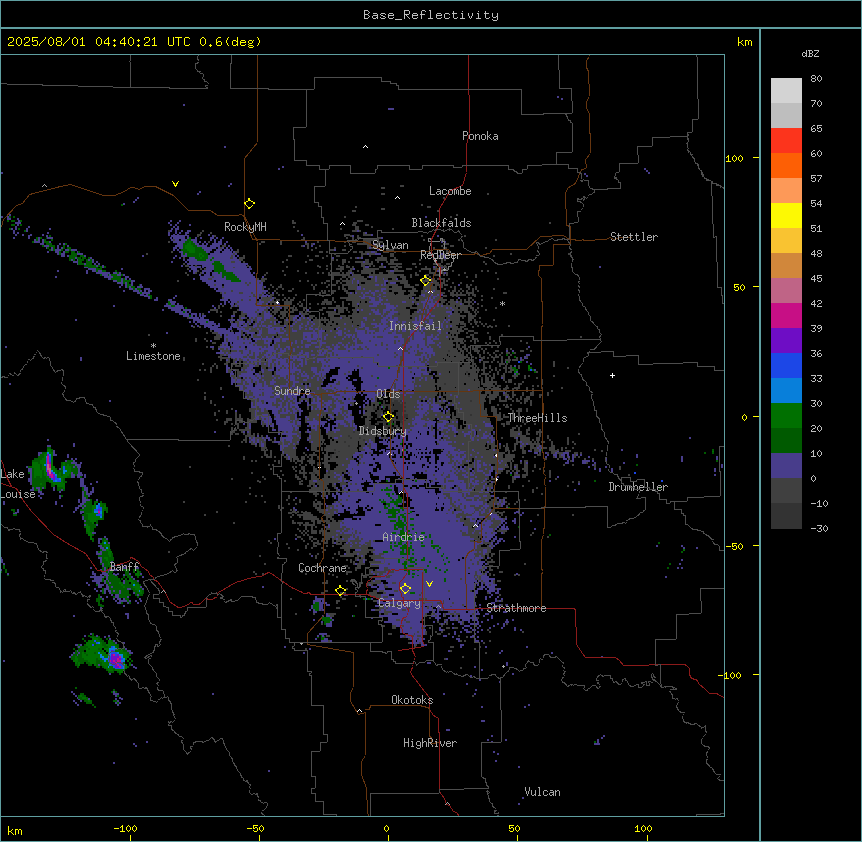Click the Sundre town label

point(292,391)
